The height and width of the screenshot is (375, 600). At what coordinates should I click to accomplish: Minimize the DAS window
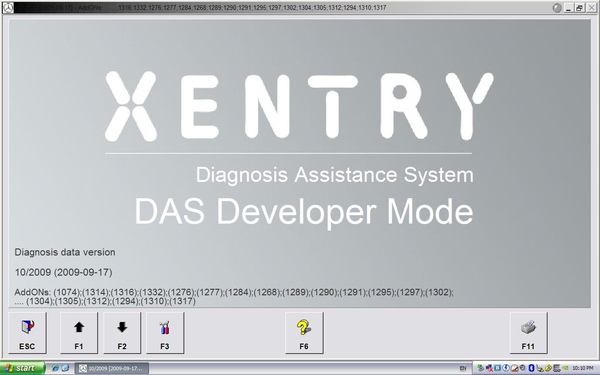(568, 8)
